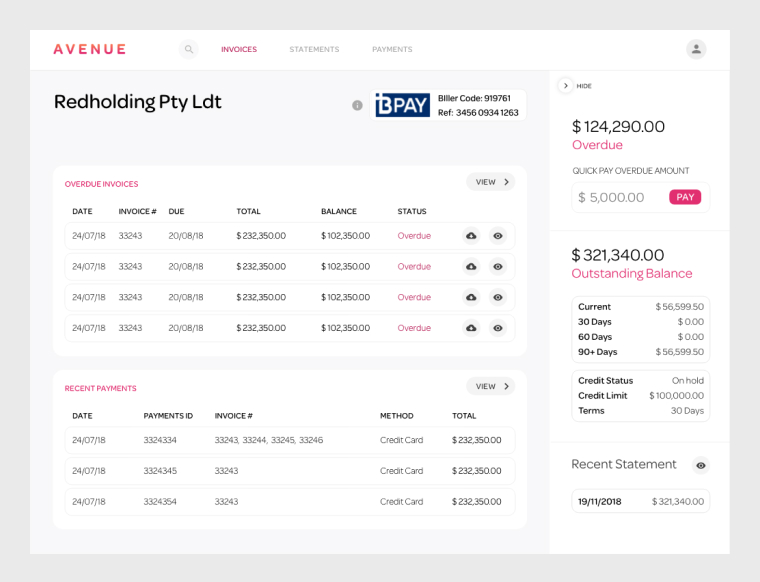Expand Overdue Invoices with View button

point(492,182)
